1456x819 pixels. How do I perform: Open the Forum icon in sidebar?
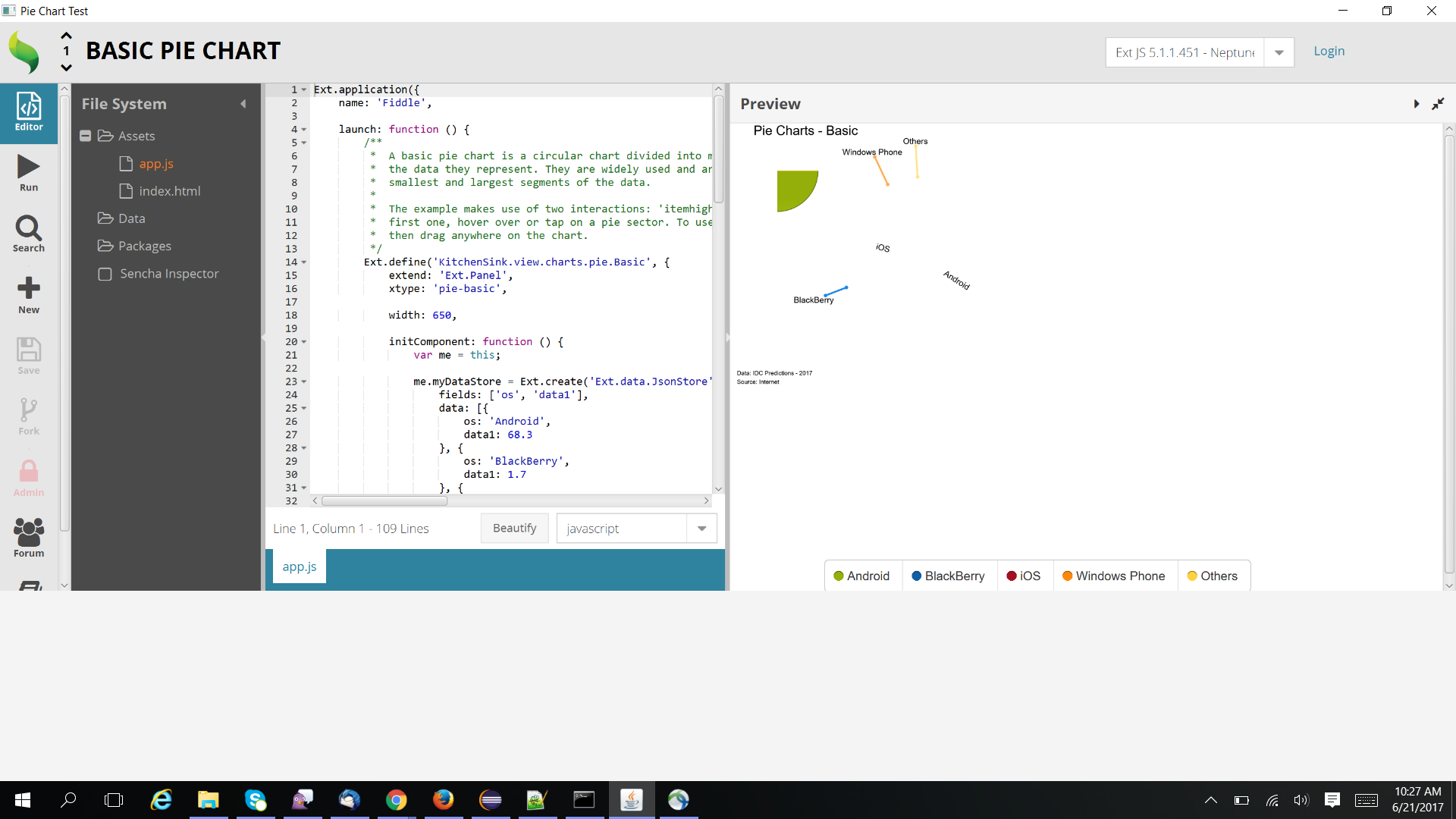coord(29,536)
